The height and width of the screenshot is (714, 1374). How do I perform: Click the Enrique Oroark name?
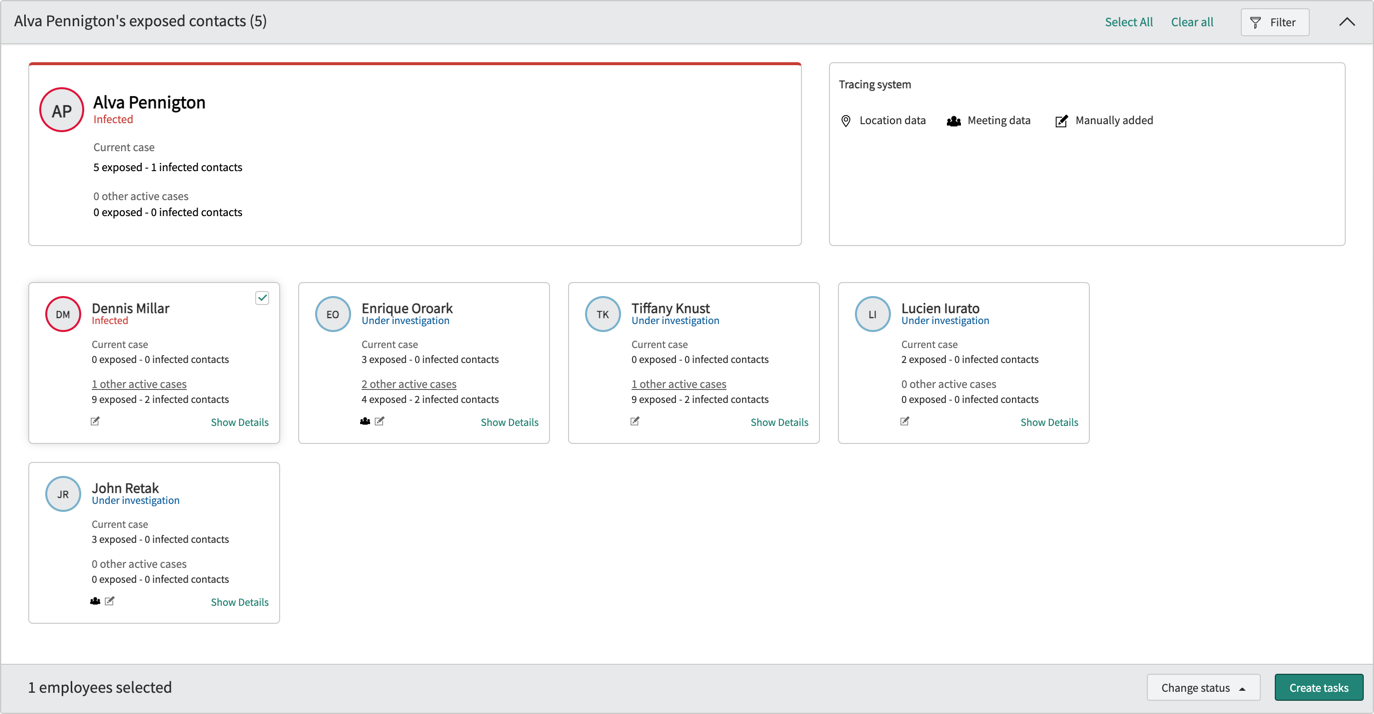coord(407,308)
